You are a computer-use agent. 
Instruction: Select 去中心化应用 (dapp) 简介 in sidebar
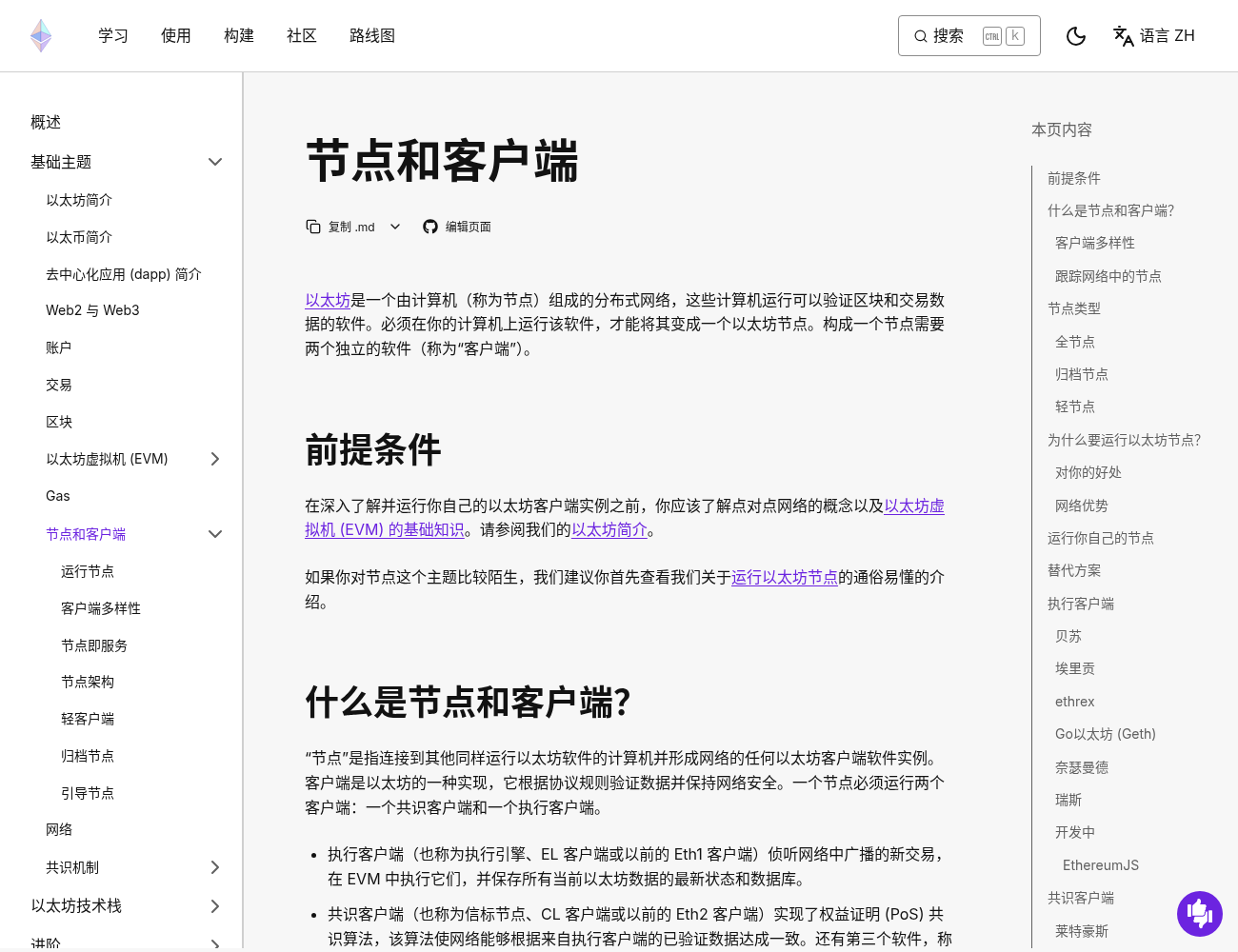point(124,274)
